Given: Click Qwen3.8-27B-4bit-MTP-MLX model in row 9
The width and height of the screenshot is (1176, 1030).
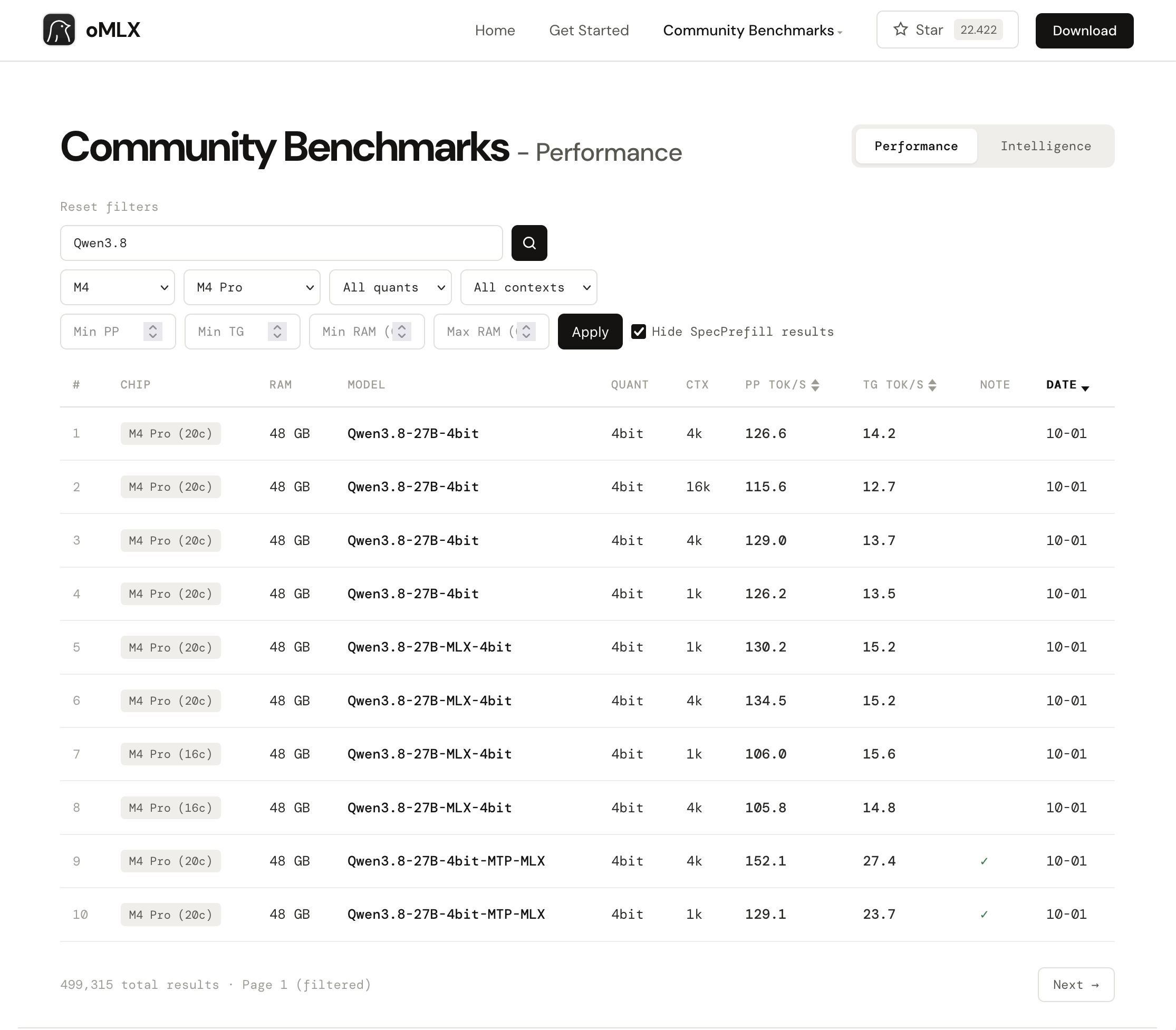Looking at the screenshot, I should pos(446,861).
